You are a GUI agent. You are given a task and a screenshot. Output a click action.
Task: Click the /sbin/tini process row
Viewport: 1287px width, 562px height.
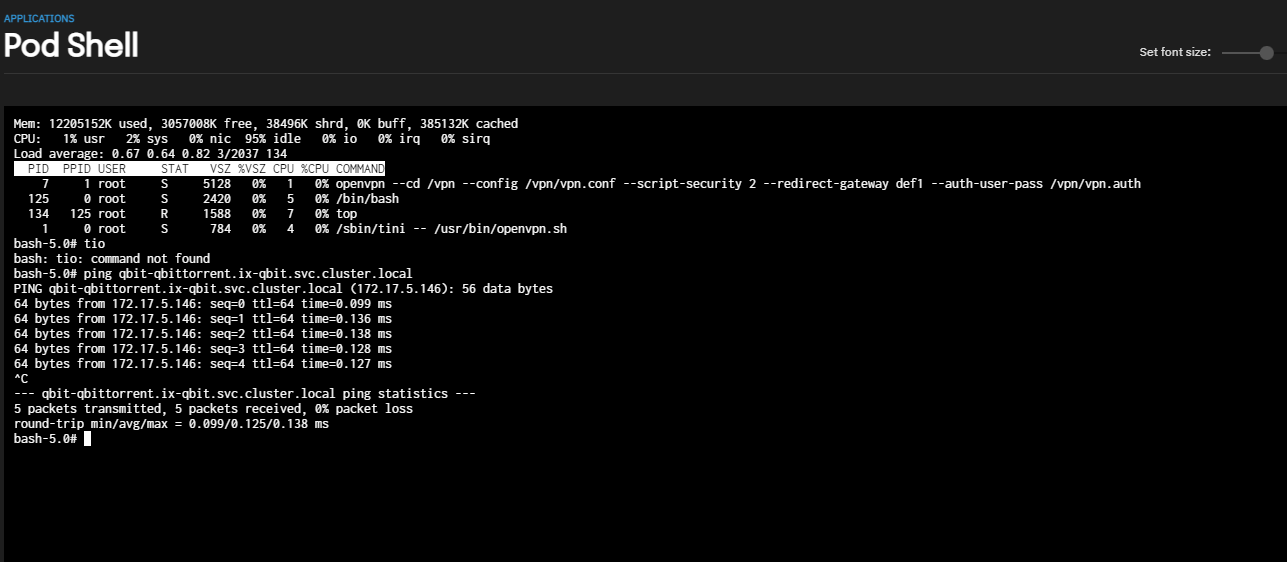[290, 229]
